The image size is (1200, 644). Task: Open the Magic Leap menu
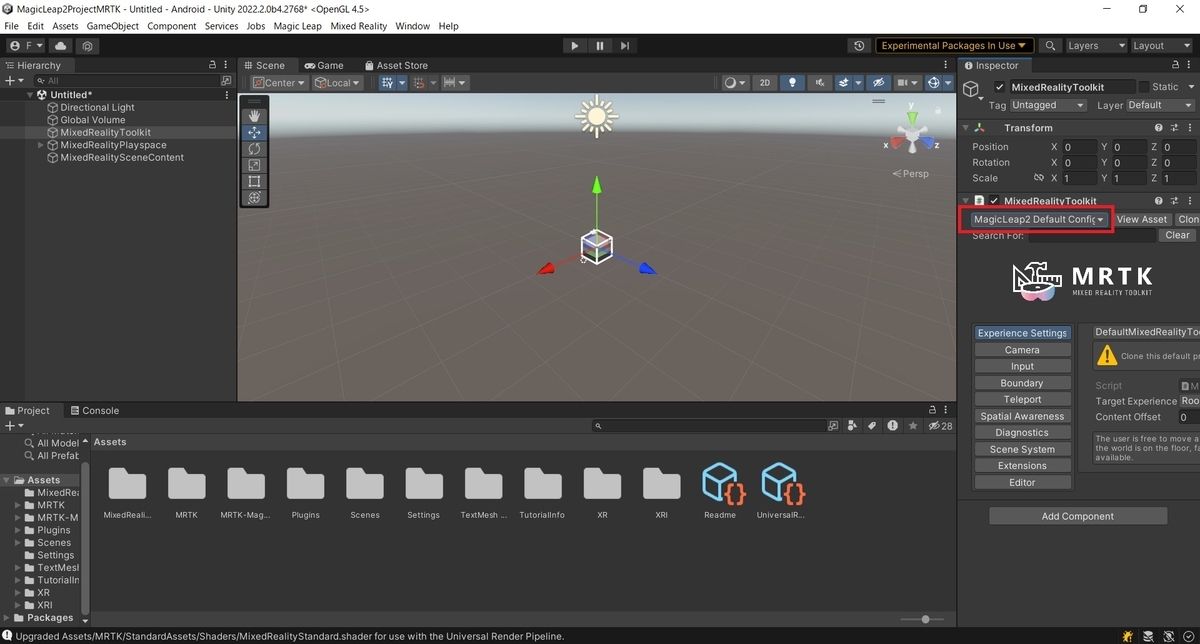tap(297, 26)
